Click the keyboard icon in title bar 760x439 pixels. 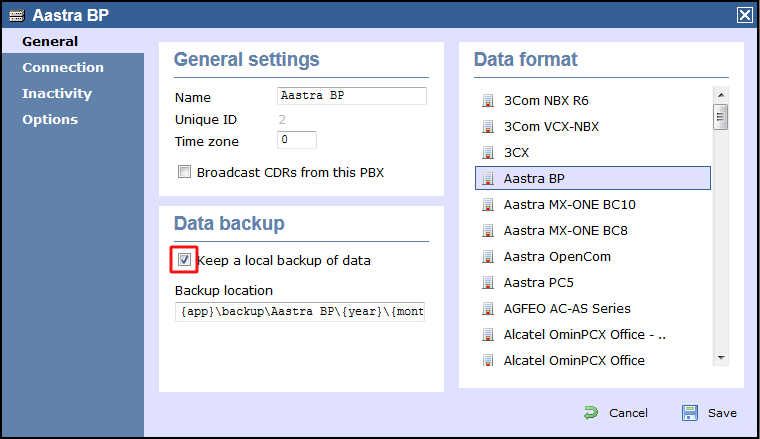15,15
